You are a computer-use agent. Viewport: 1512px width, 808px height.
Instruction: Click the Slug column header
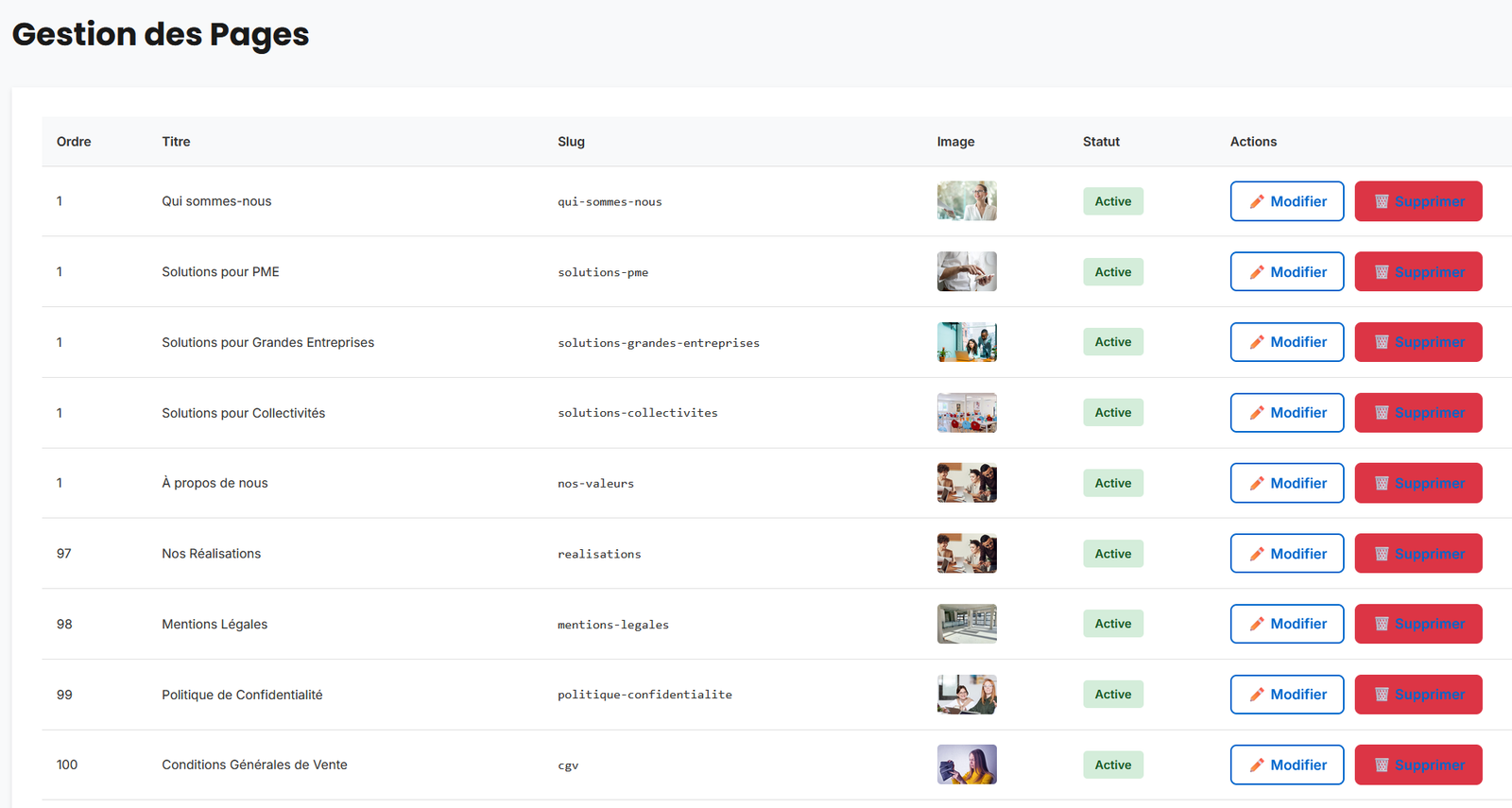571,142
